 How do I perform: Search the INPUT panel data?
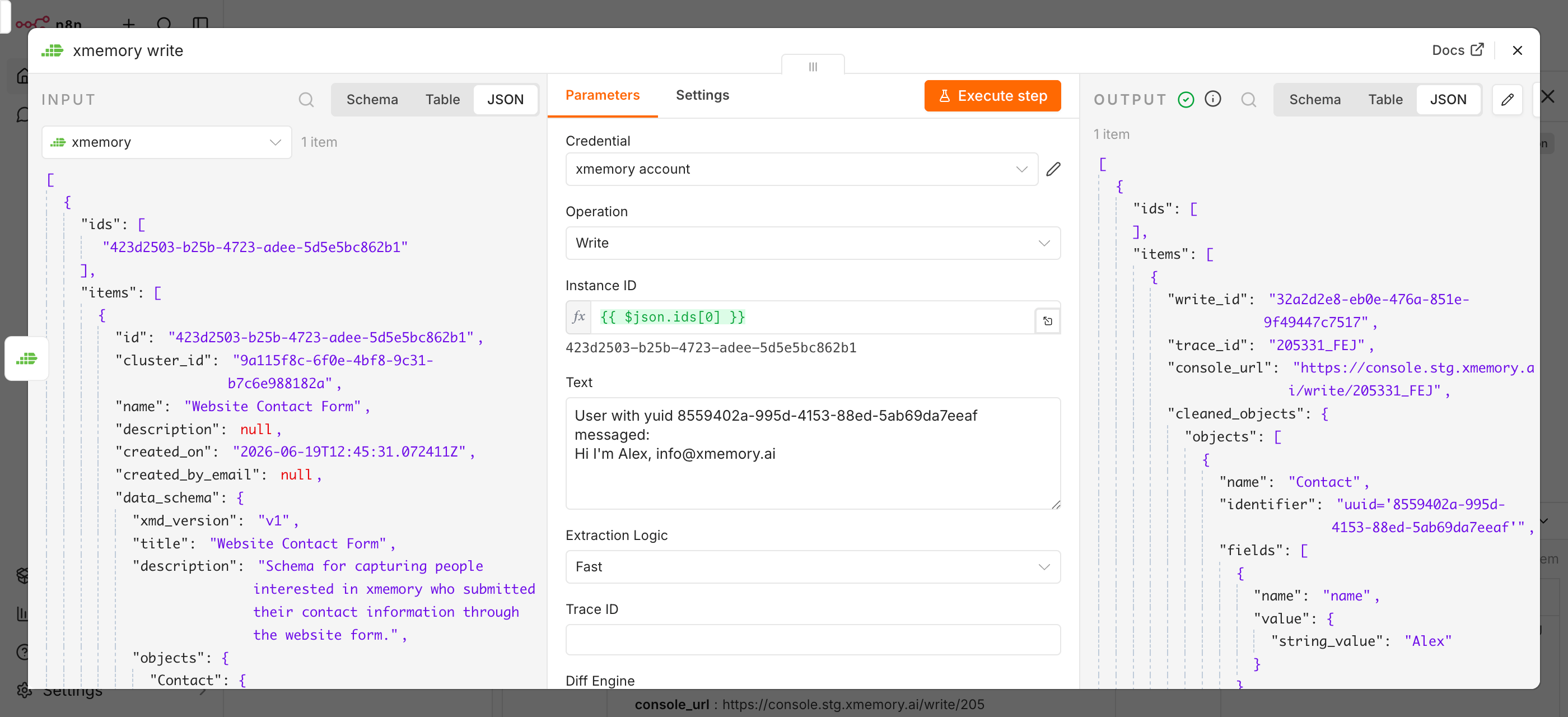pyautogui.click(x=306, y=99)
